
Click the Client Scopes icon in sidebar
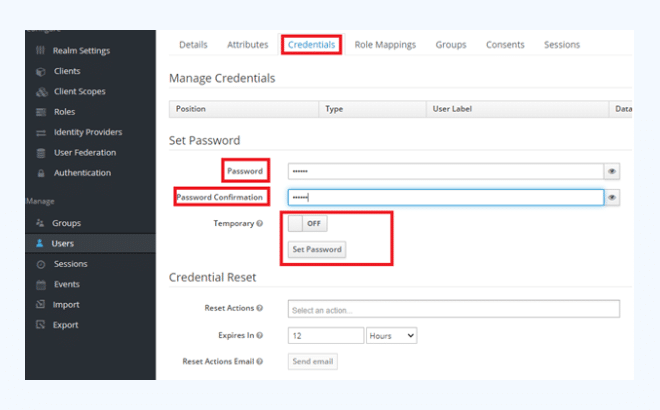(x=41, y=92)
